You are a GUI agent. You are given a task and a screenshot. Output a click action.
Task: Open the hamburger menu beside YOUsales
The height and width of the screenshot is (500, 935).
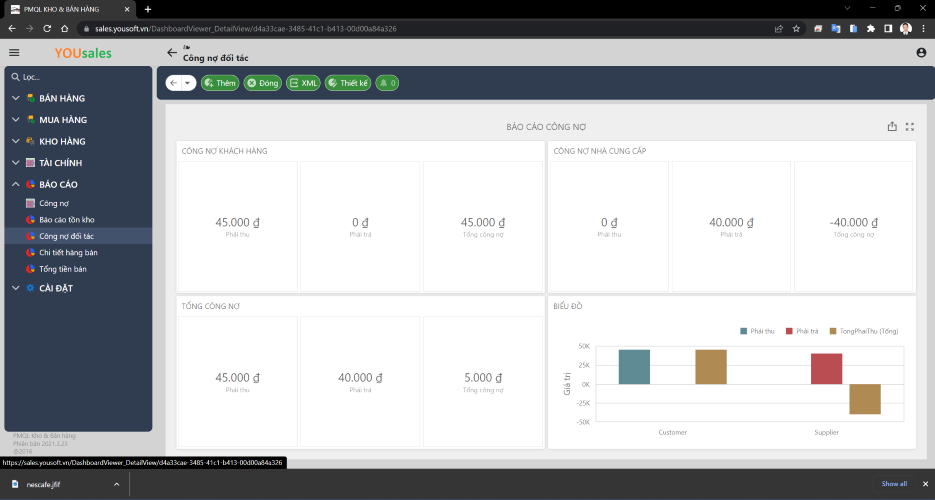[x=14, y=52]
